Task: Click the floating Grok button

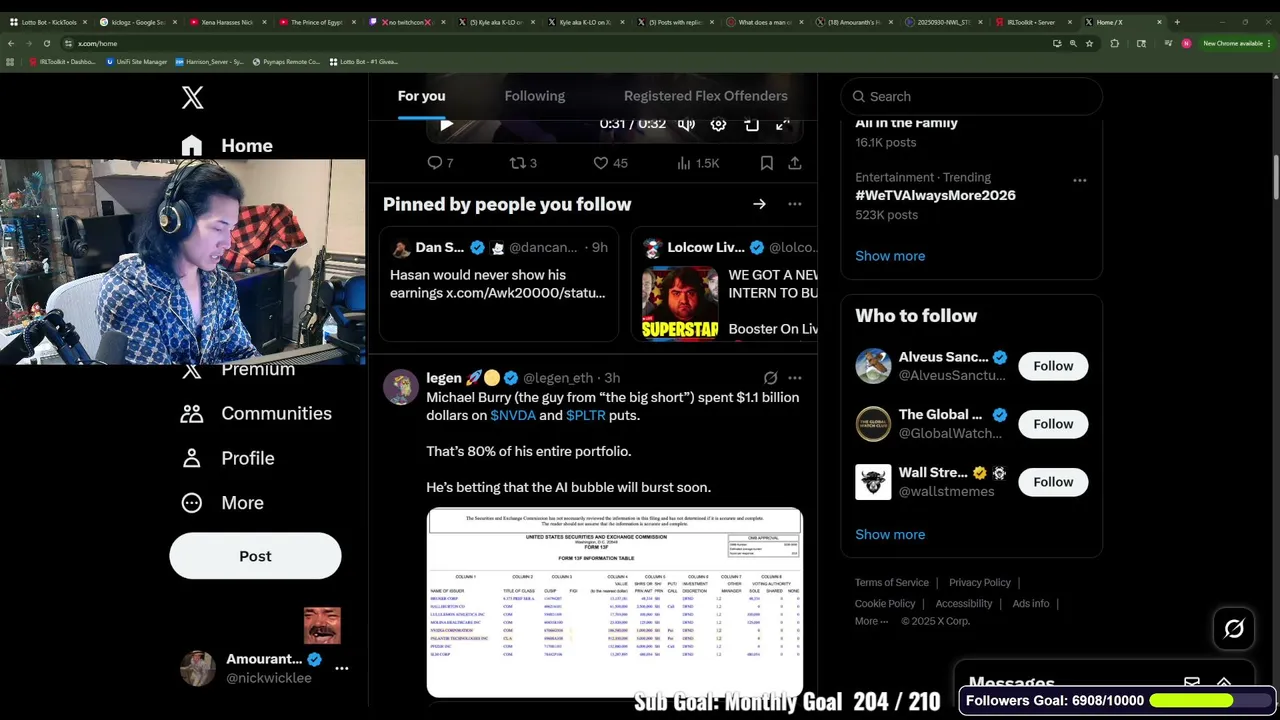Action: pos(1234,629)
